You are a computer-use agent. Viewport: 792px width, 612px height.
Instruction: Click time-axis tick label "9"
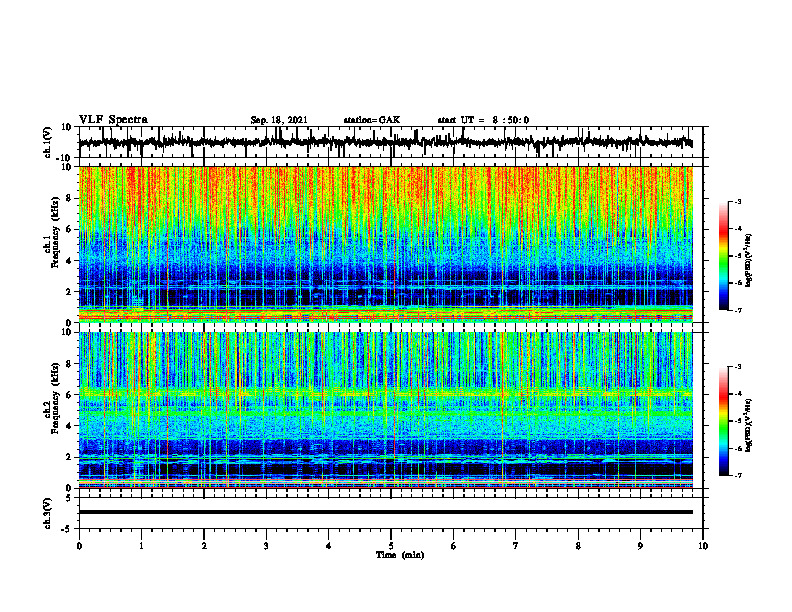coord(640,546)
